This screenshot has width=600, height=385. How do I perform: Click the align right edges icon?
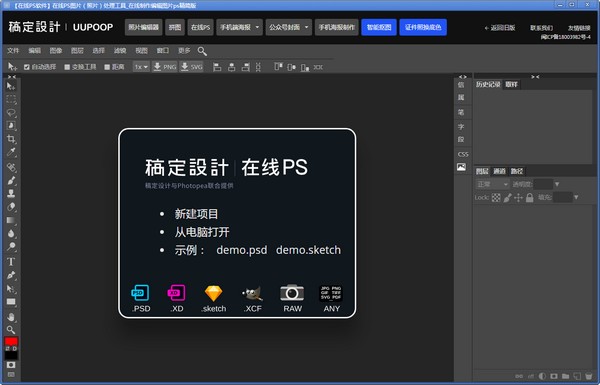click(246, 67)
